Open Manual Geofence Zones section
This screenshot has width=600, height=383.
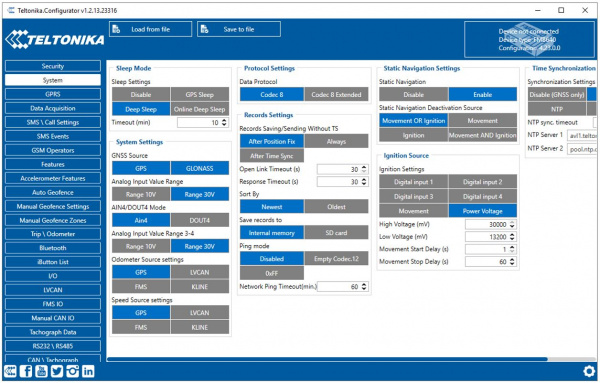pos(53,220)
